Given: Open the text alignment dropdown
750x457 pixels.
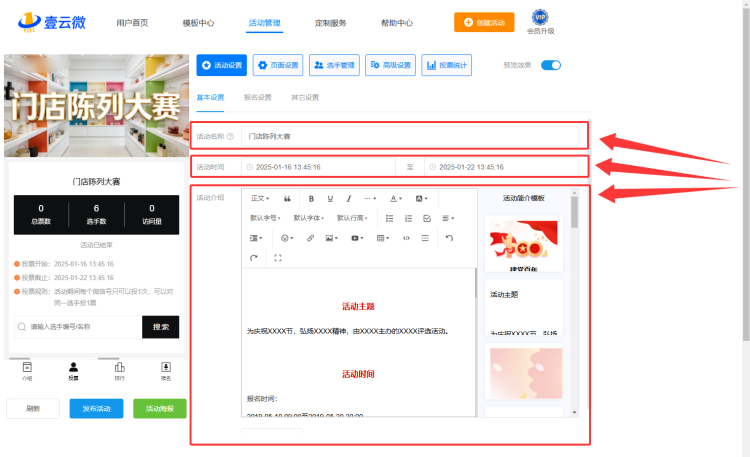Looking at the screenshot, I should pos(448,218).
